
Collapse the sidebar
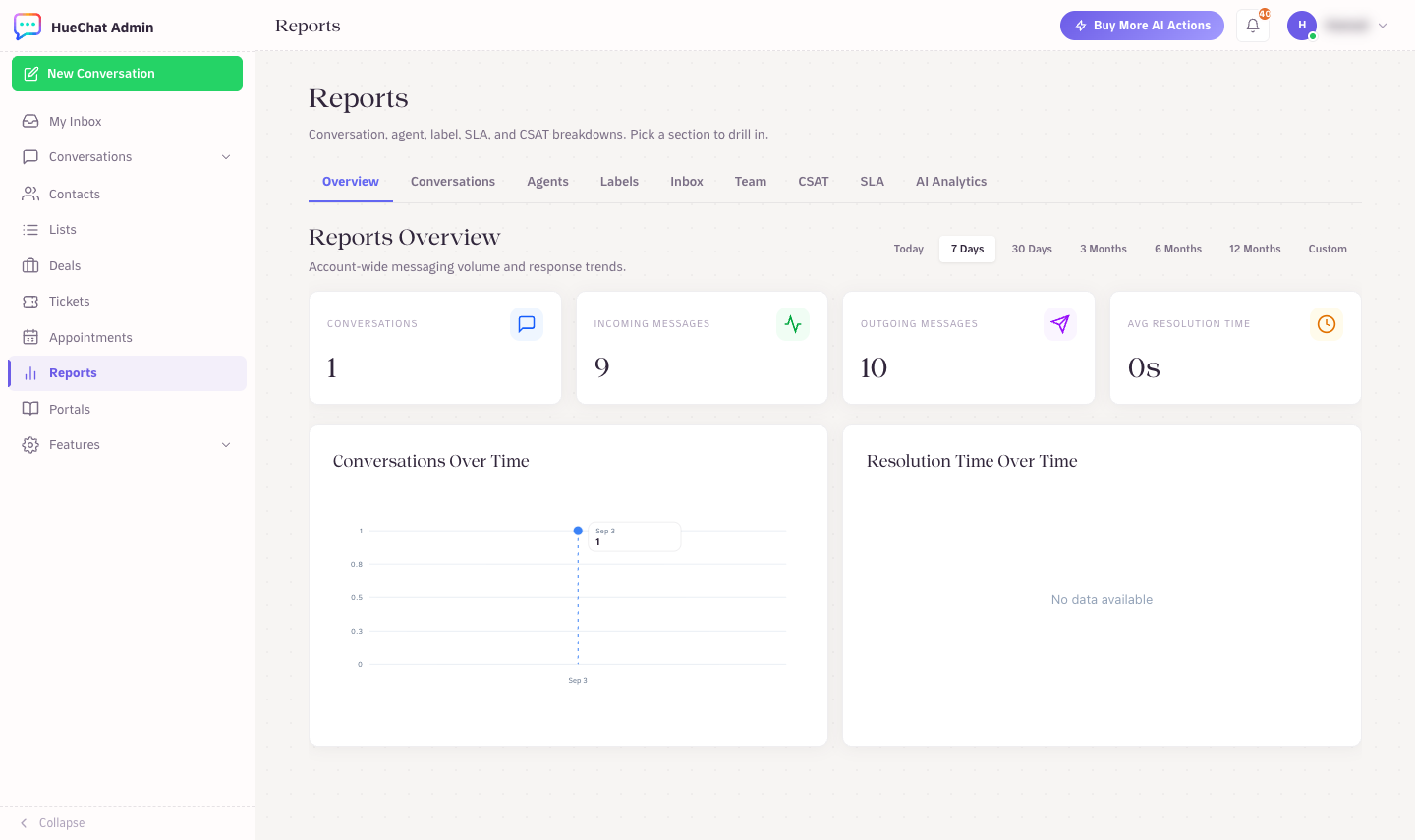point(52,823)
